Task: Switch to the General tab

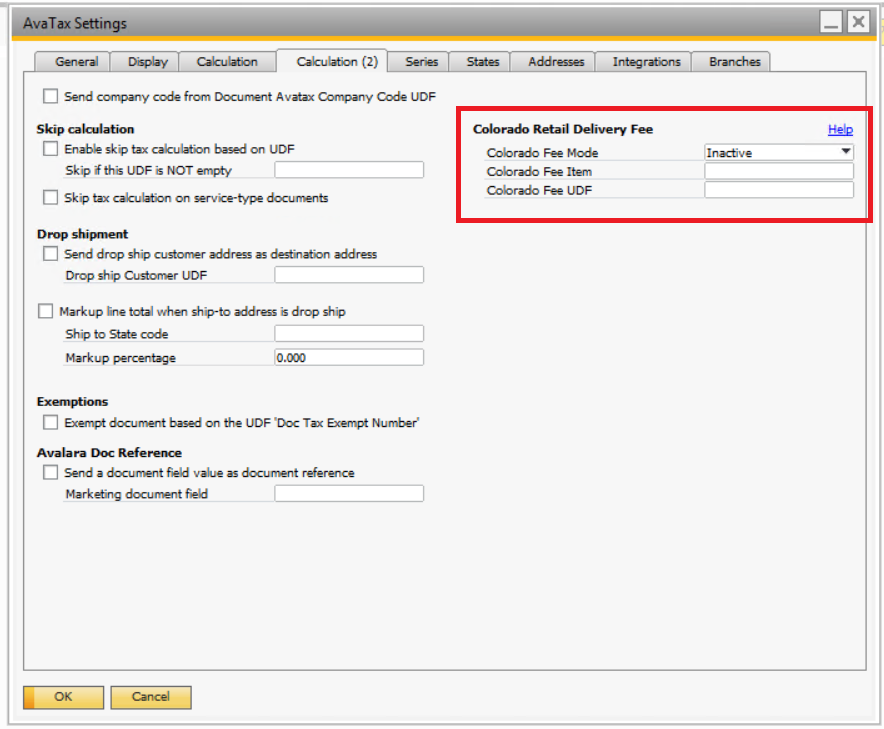Action: (72, 61)
